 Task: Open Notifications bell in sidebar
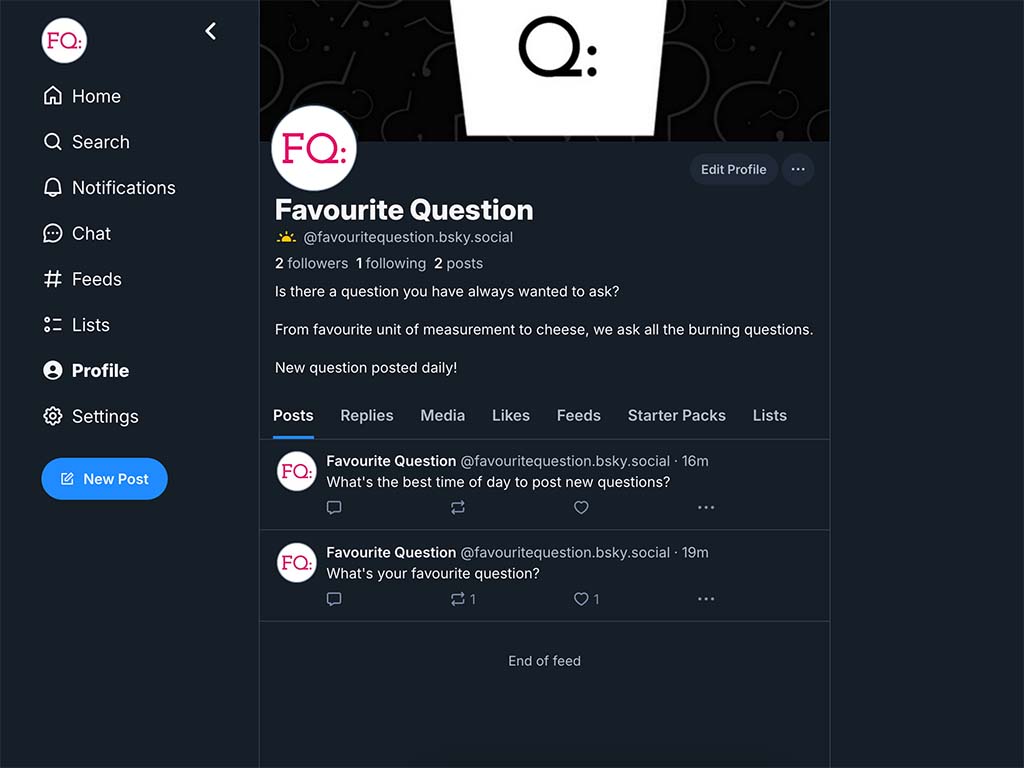click(x=109, y=187)
